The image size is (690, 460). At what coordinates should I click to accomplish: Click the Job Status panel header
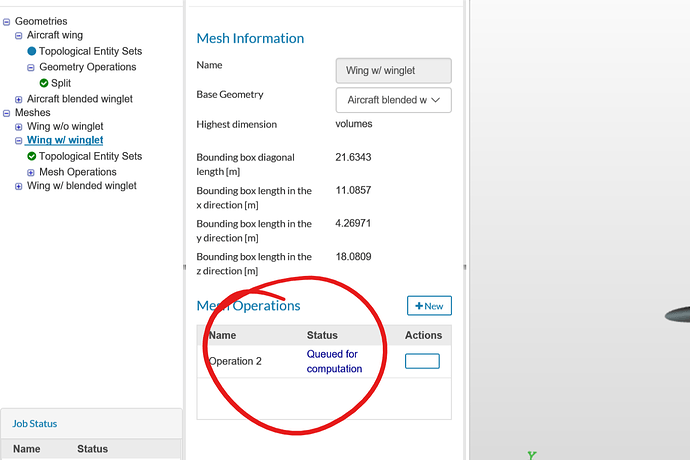pos(35,423)
